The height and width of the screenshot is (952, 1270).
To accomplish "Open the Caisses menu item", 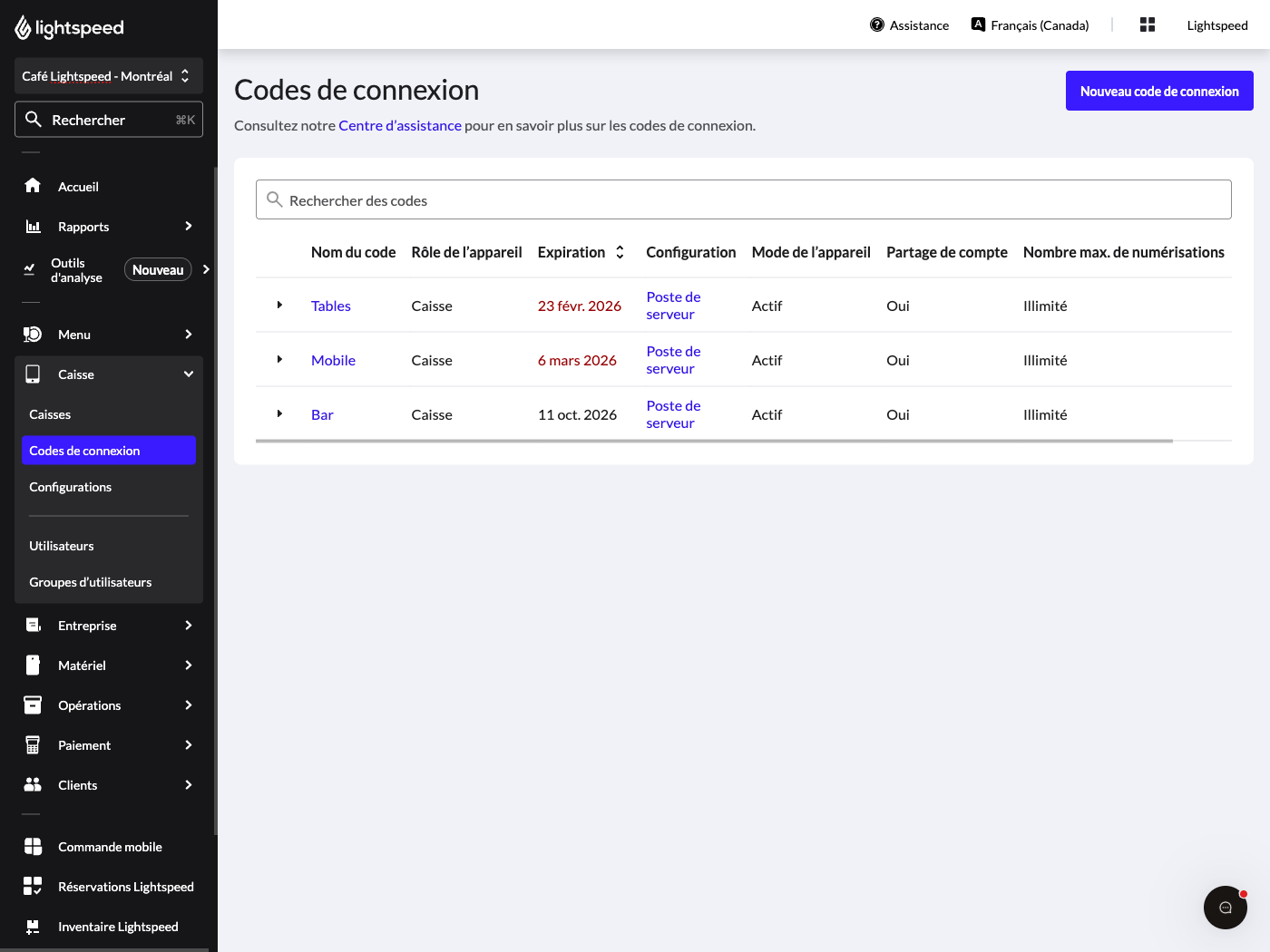I will tap(109, 414).
